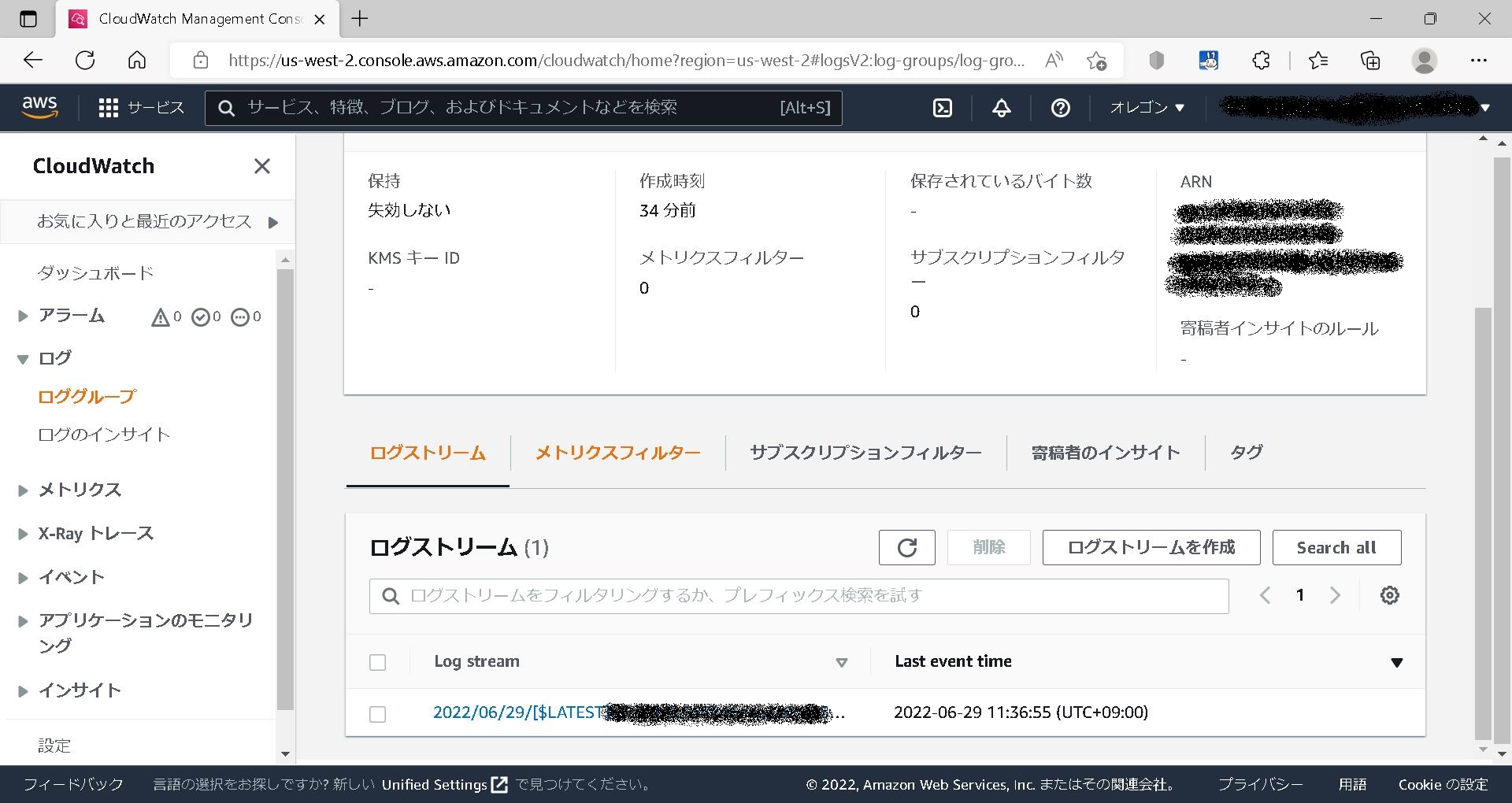Open the browser favorites list
The width and height of the screenshot is (1512, 803).
pyautogui.click(x=1317, y=61)
